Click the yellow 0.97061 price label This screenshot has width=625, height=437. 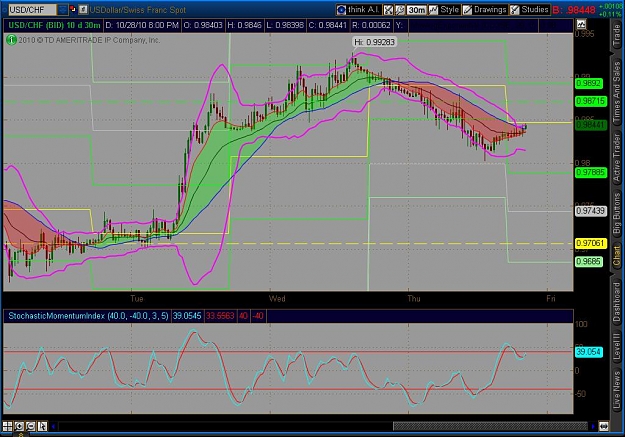591,243
